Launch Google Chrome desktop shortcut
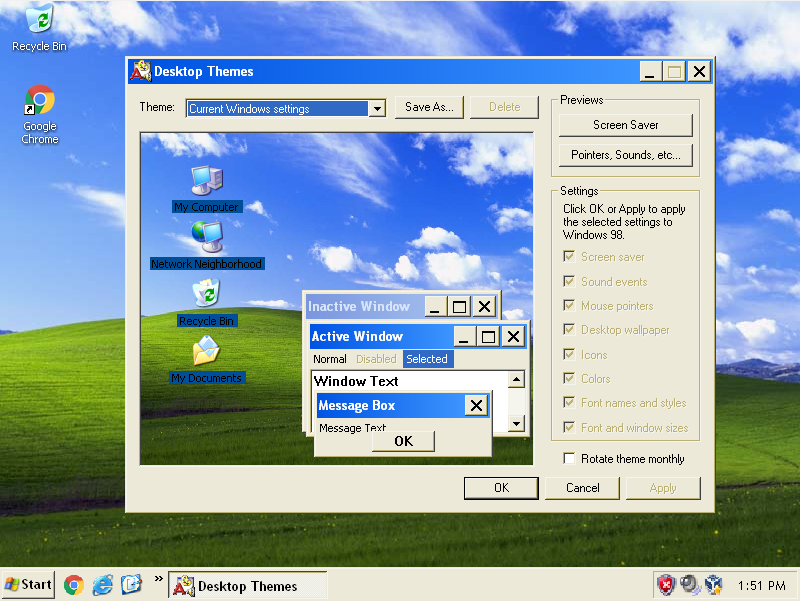Image resolution: width=800 pixels, height=601 pixels. (39, 115)
